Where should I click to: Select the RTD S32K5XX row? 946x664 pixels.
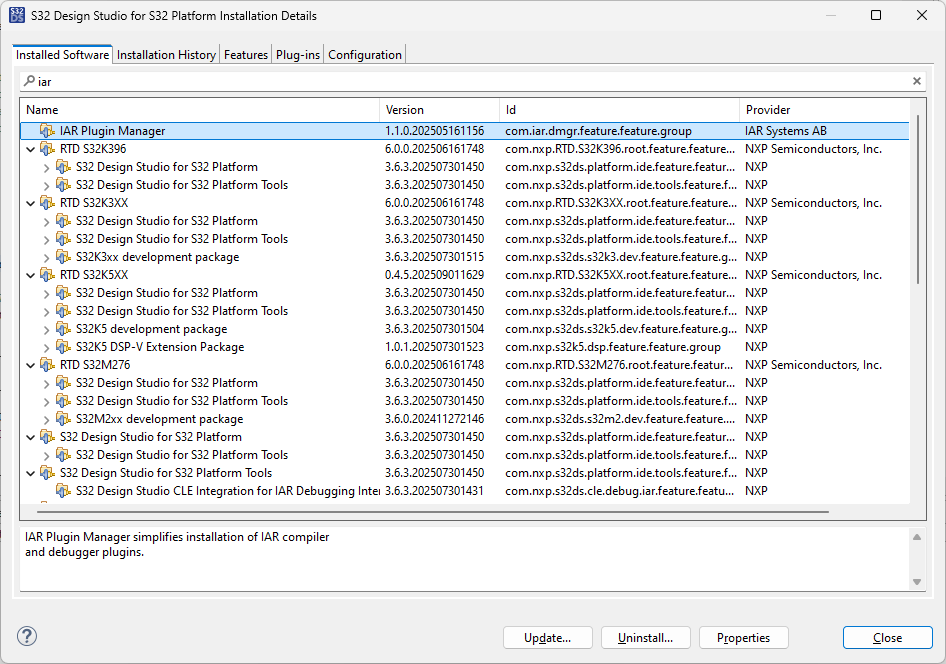point(465,275)
